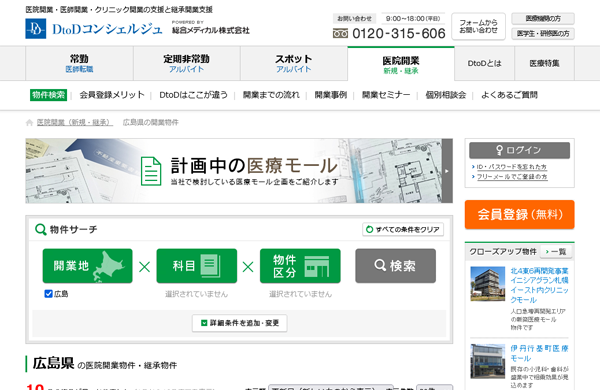Click 一覧 button next to クローズアップ物件

pos(556,251)
